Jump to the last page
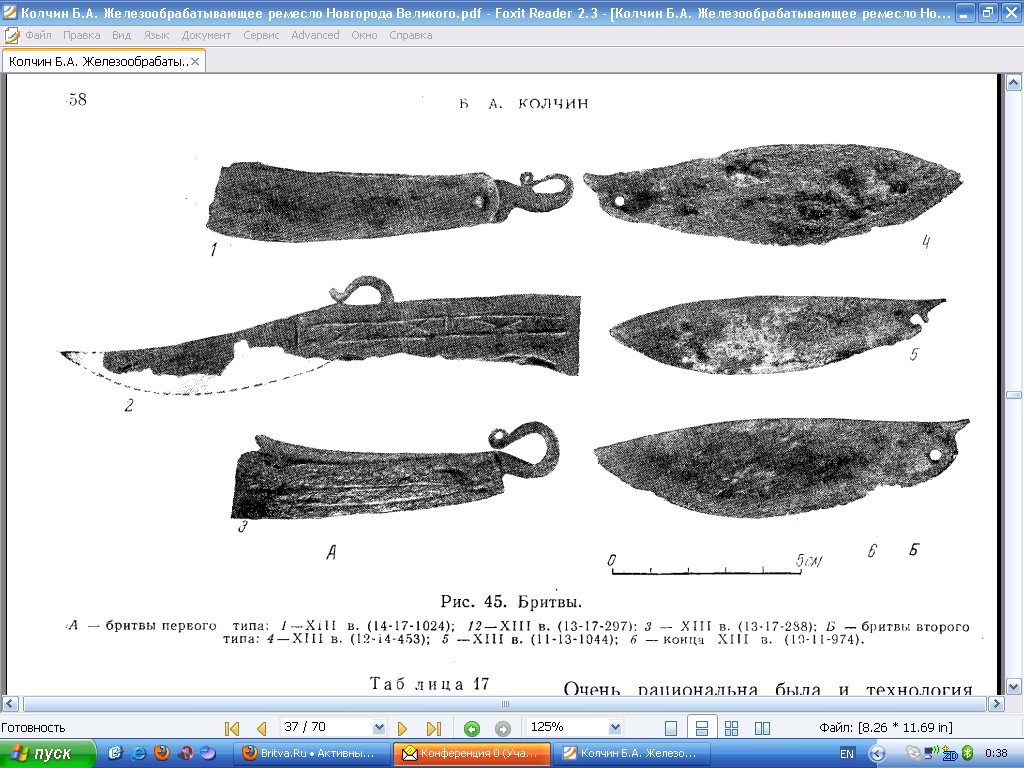 pos(434,728)
